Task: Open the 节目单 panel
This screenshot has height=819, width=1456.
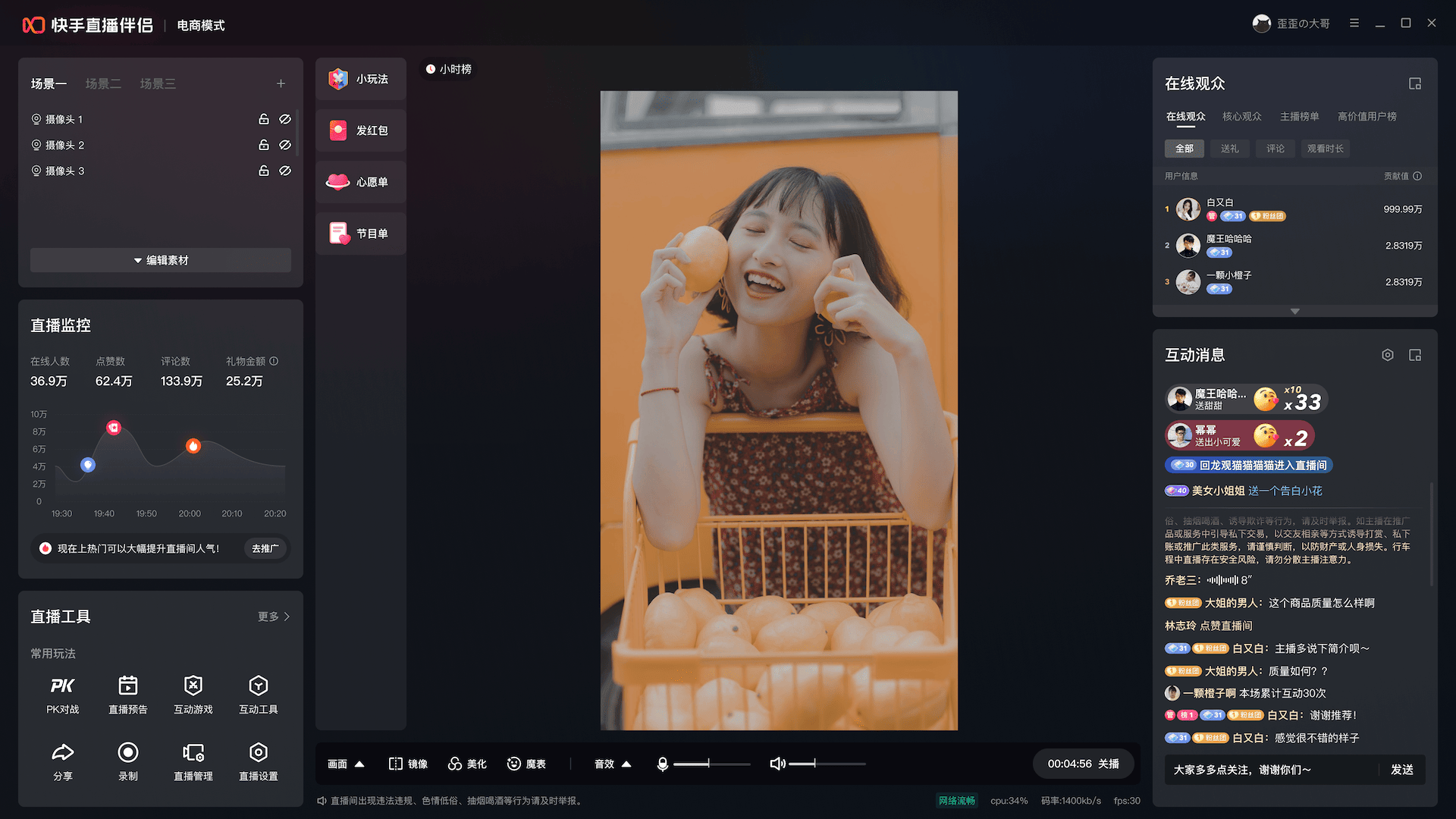Action: pos(360,233)
